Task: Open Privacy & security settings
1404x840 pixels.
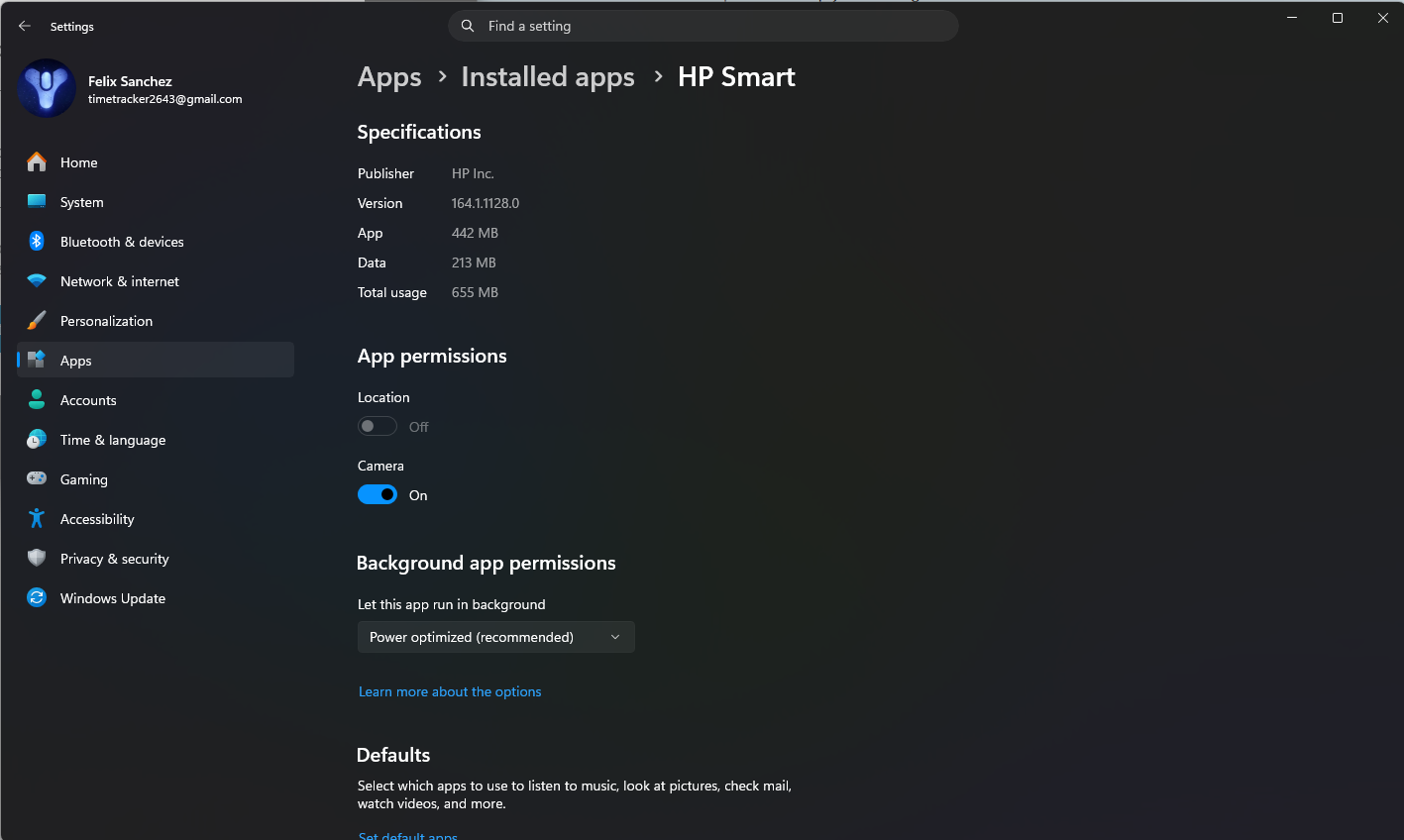Action: [x=156, y=559]
